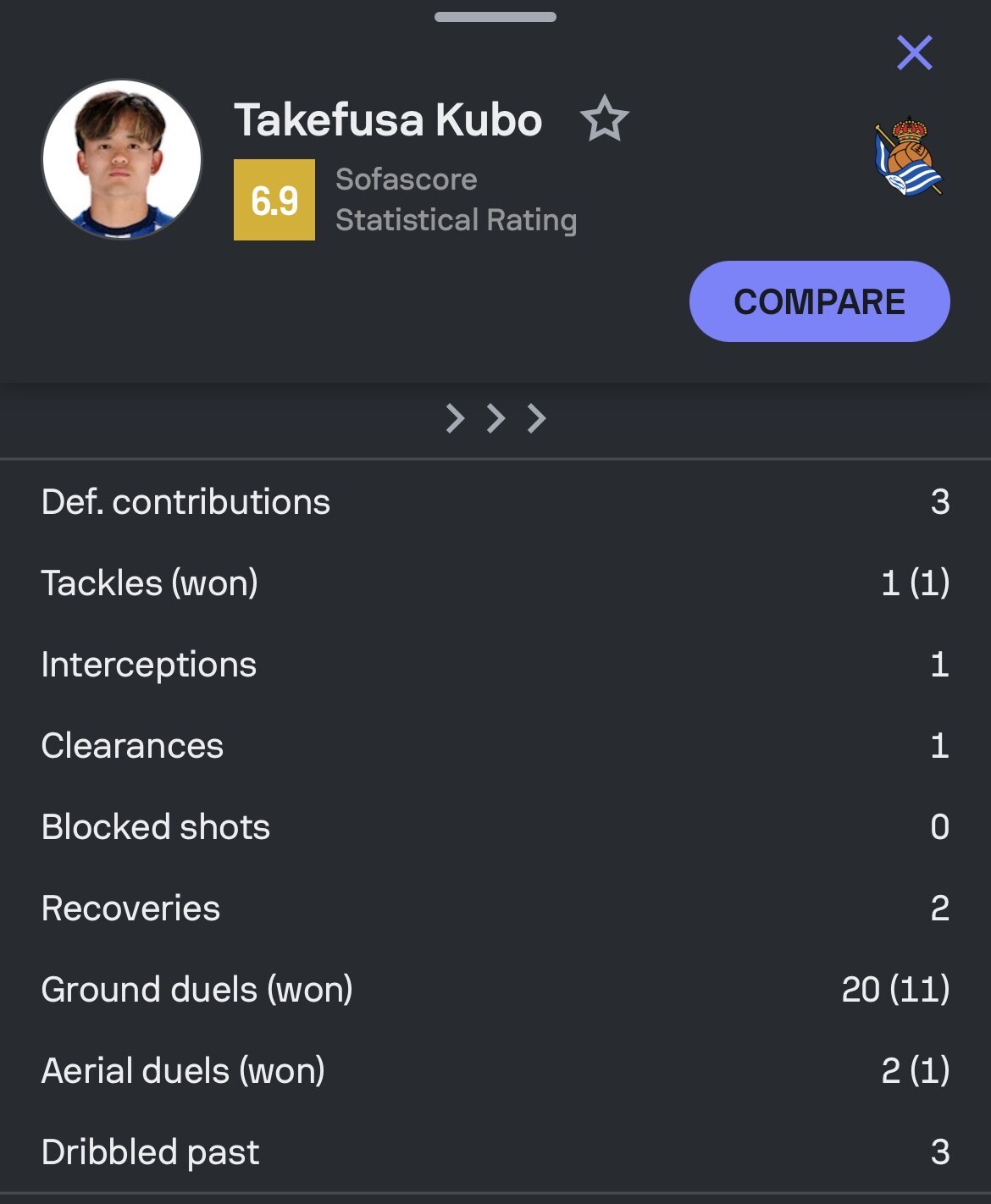Tap Takefusa Kubo's profile photo
This screenshot has height=1204, width=991.
click(x=122, y=159)
